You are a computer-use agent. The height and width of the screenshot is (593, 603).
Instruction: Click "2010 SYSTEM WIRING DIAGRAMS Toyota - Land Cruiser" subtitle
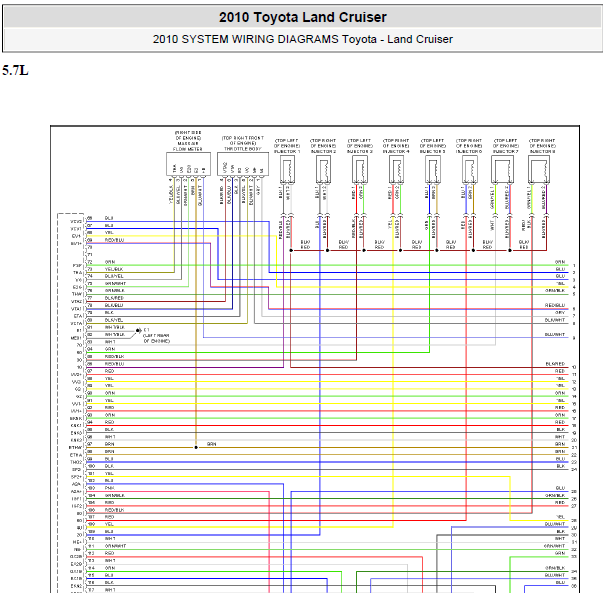click(x=303, y=39)
